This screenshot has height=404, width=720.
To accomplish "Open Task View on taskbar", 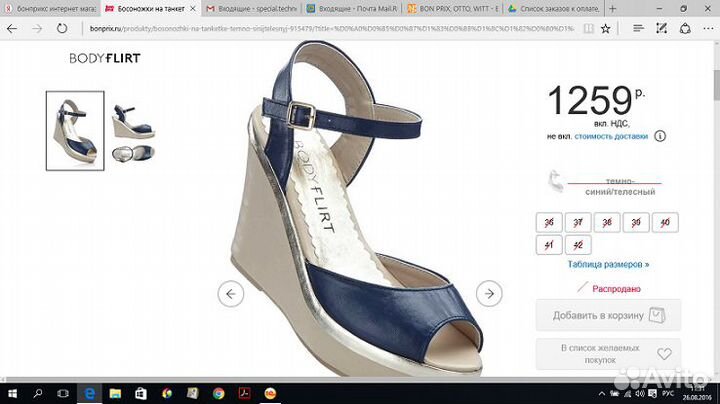I will click(x=63, y=393).
